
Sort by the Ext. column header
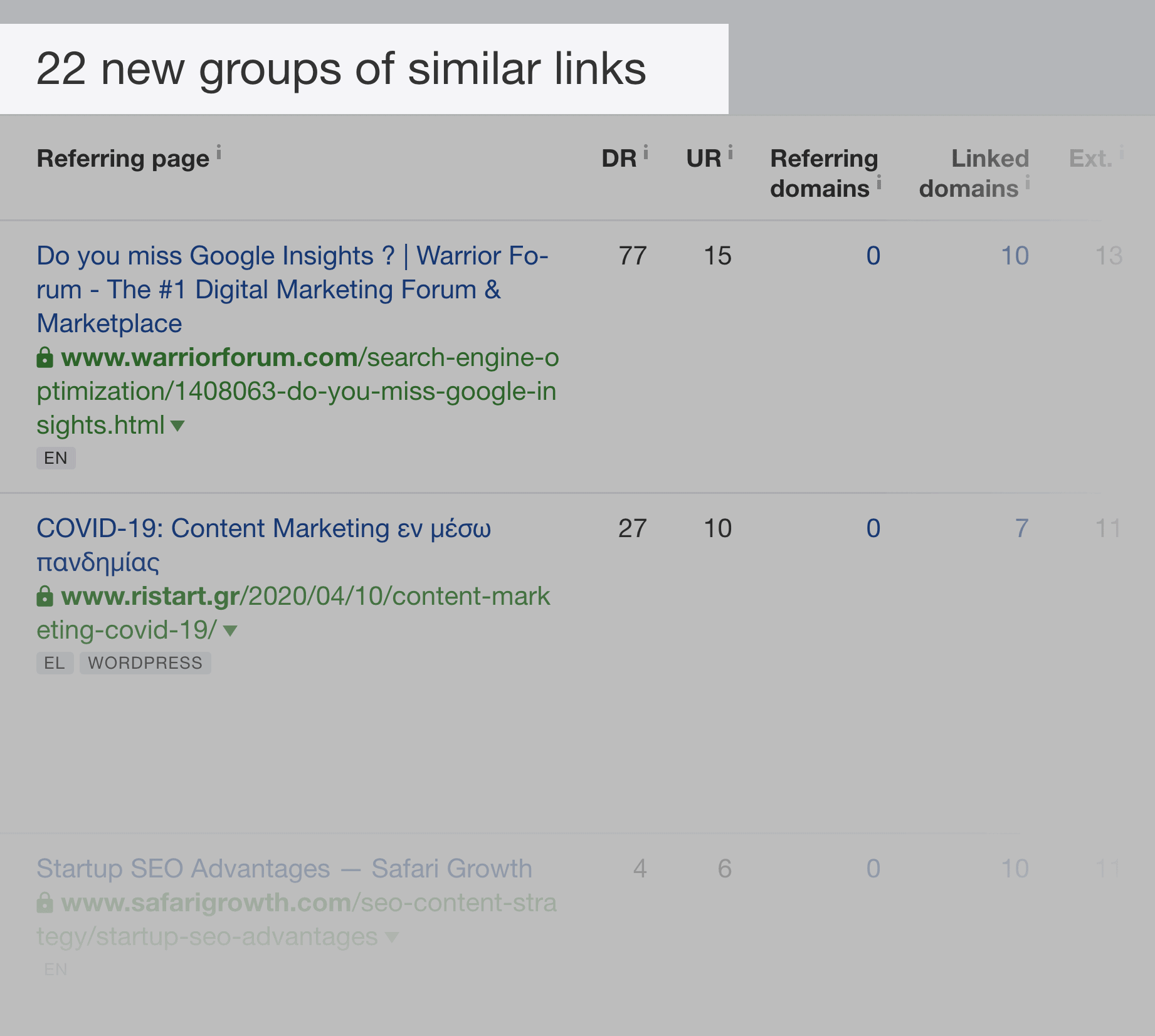1090,159
